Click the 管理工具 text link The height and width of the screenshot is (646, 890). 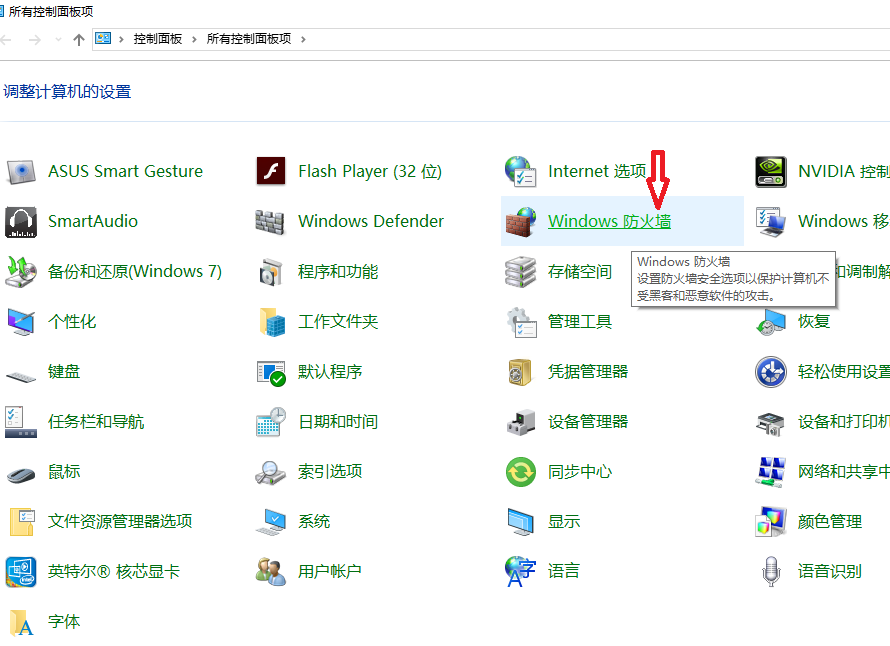(580, 322)
